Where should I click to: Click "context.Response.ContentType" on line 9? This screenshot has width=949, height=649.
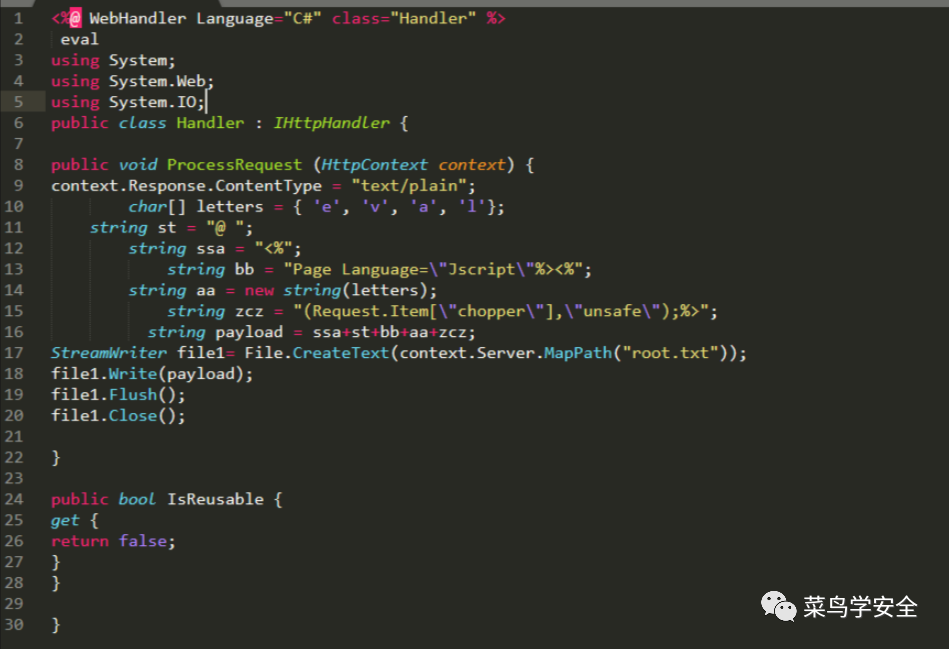tap(186, 186)
